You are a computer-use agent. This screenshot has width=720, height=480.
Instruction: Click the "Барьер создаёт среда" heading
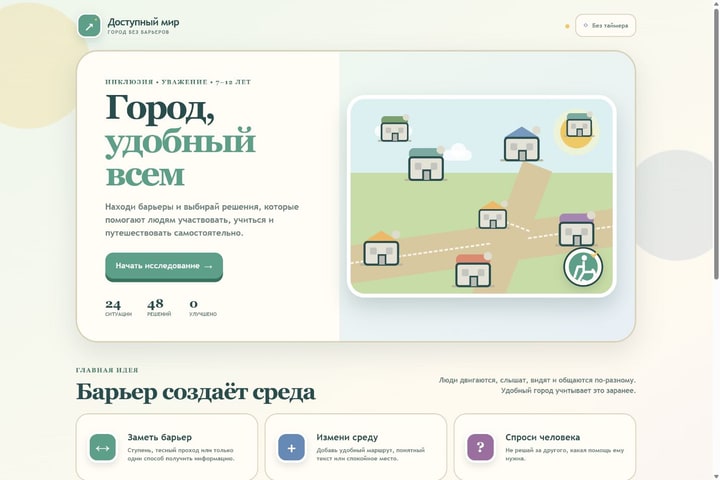[196, 392]
